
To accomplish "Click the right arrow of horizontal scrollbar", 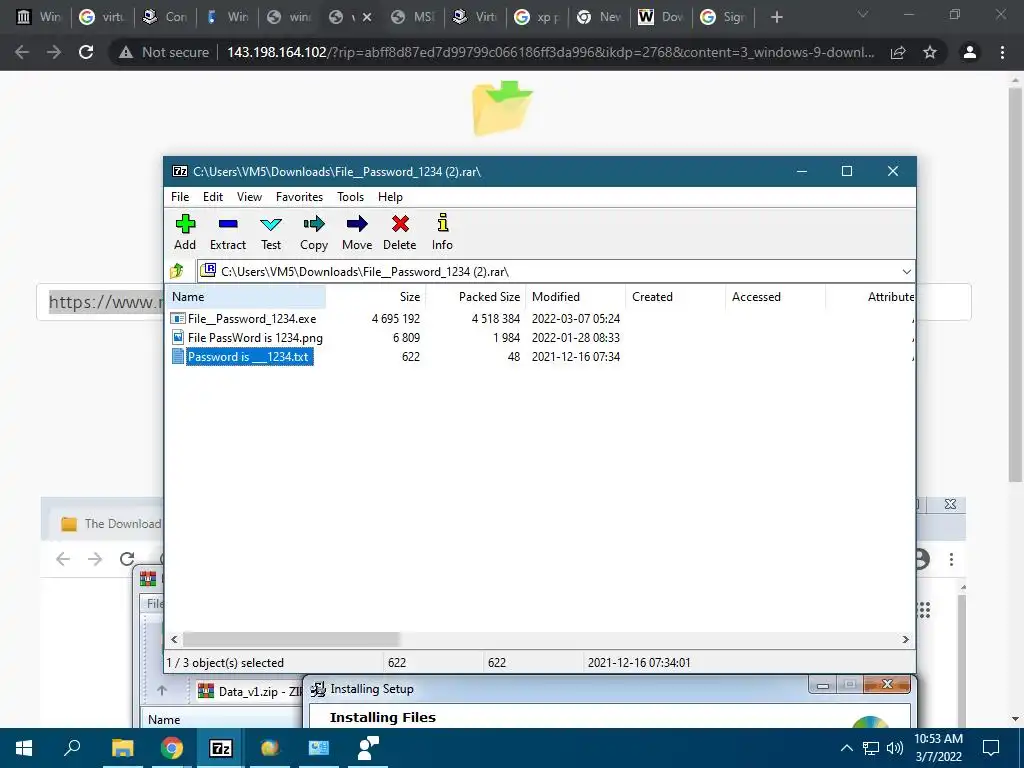I will click(906, 639).
